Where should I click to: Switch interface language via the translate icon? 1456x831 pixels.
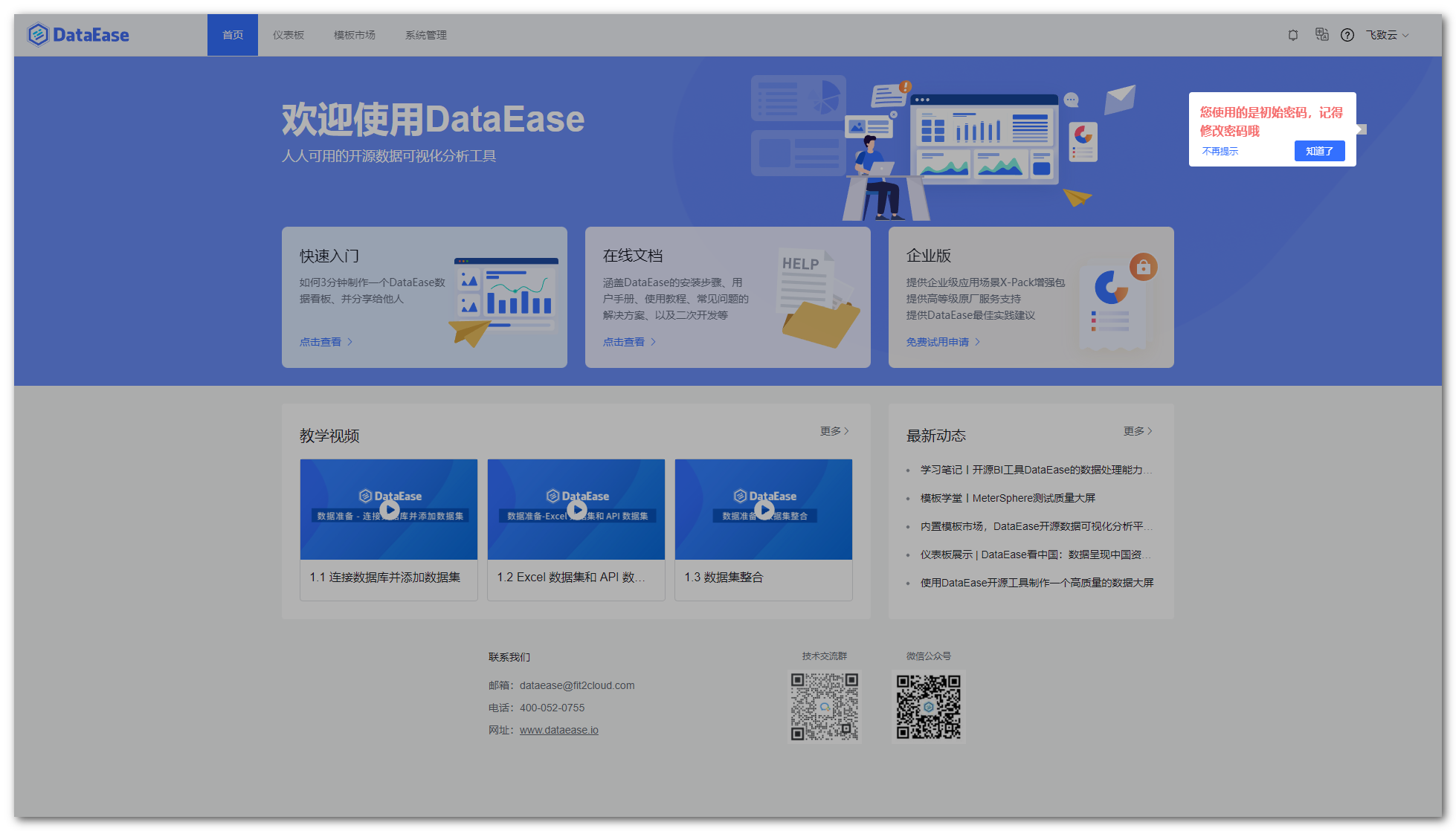click(x=1321, y=35)
